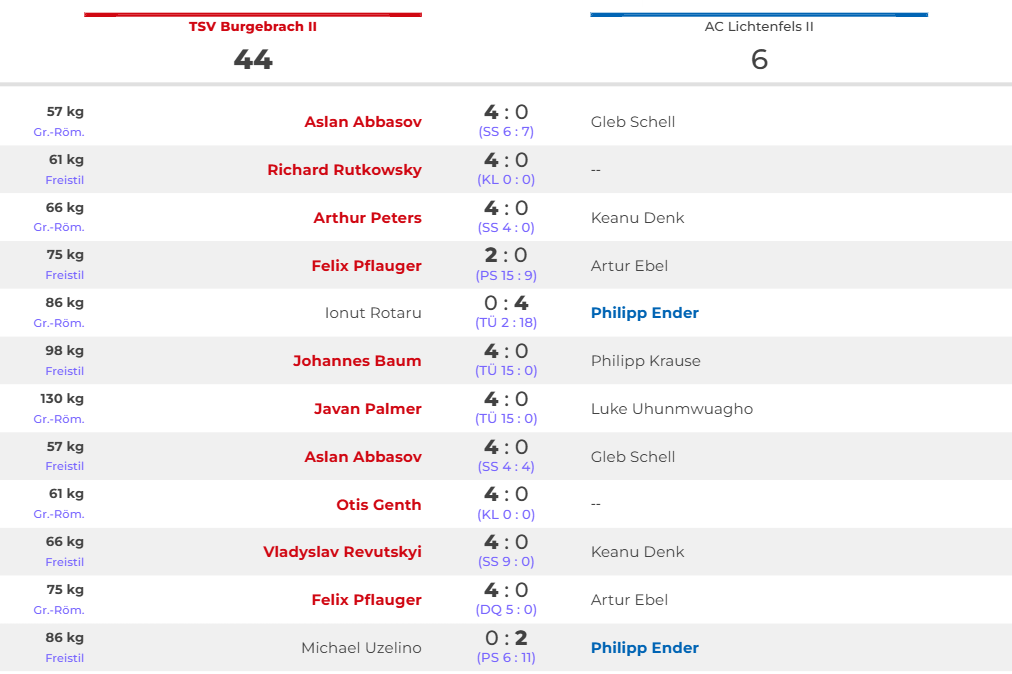Open Richard Rutkowsky's wrestler profile
Image resolution: width=1012 pixels, height=674 pixels.
coord(344,170)
